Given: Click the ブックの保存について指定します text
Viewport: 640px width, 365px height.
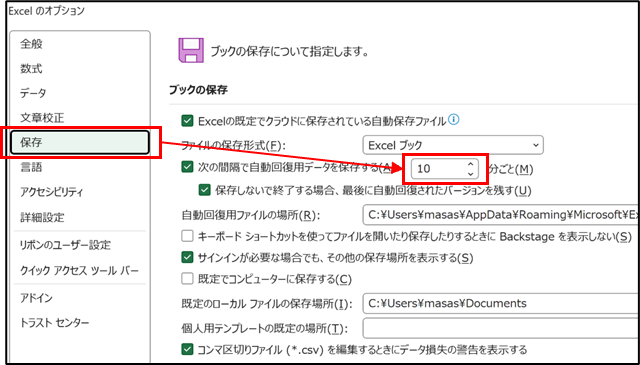Looking at the screenshot, I should pos(289,52).
